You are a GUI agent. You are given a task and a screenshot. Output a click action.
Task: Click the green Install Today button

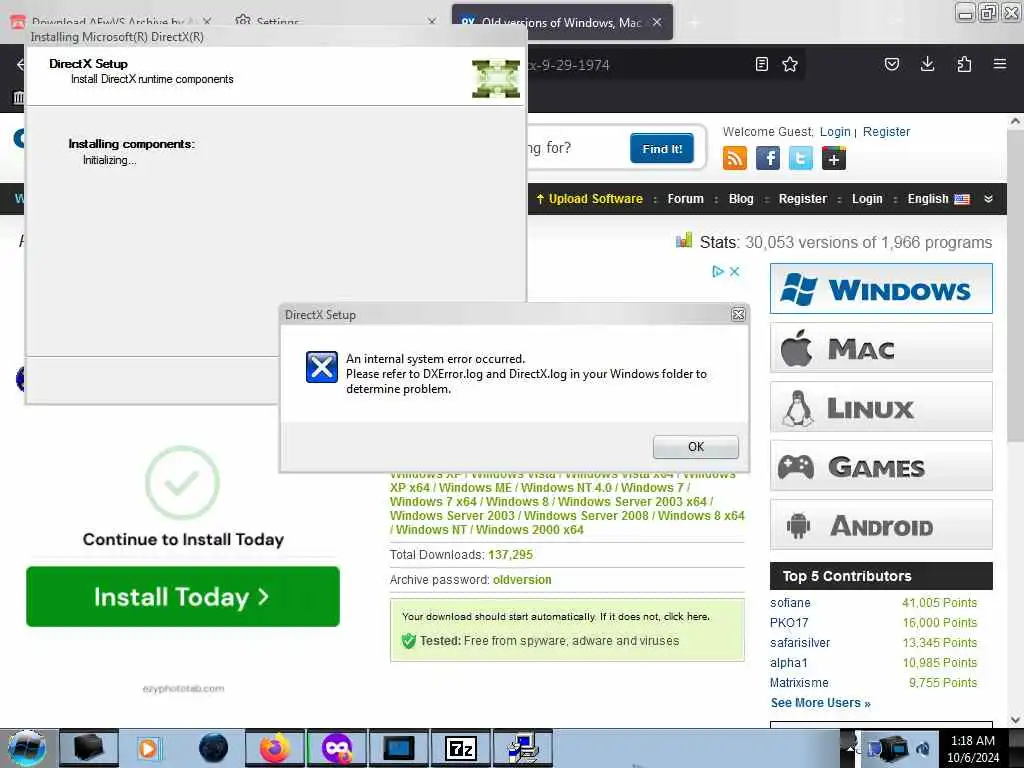(x=183, y=597)
